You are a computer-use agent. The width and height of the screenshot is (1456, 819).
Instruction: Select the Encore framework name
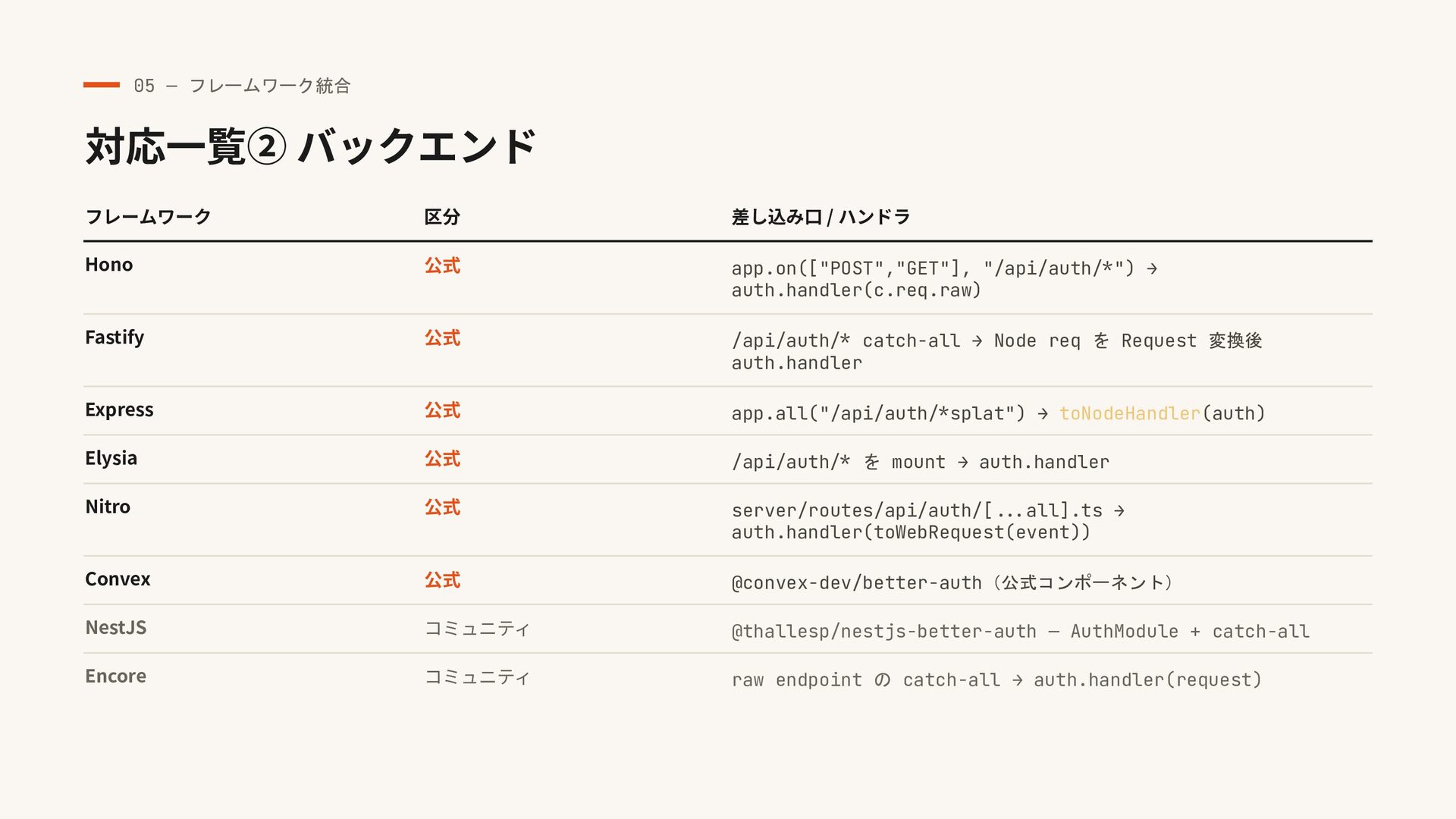pos(115,676)
